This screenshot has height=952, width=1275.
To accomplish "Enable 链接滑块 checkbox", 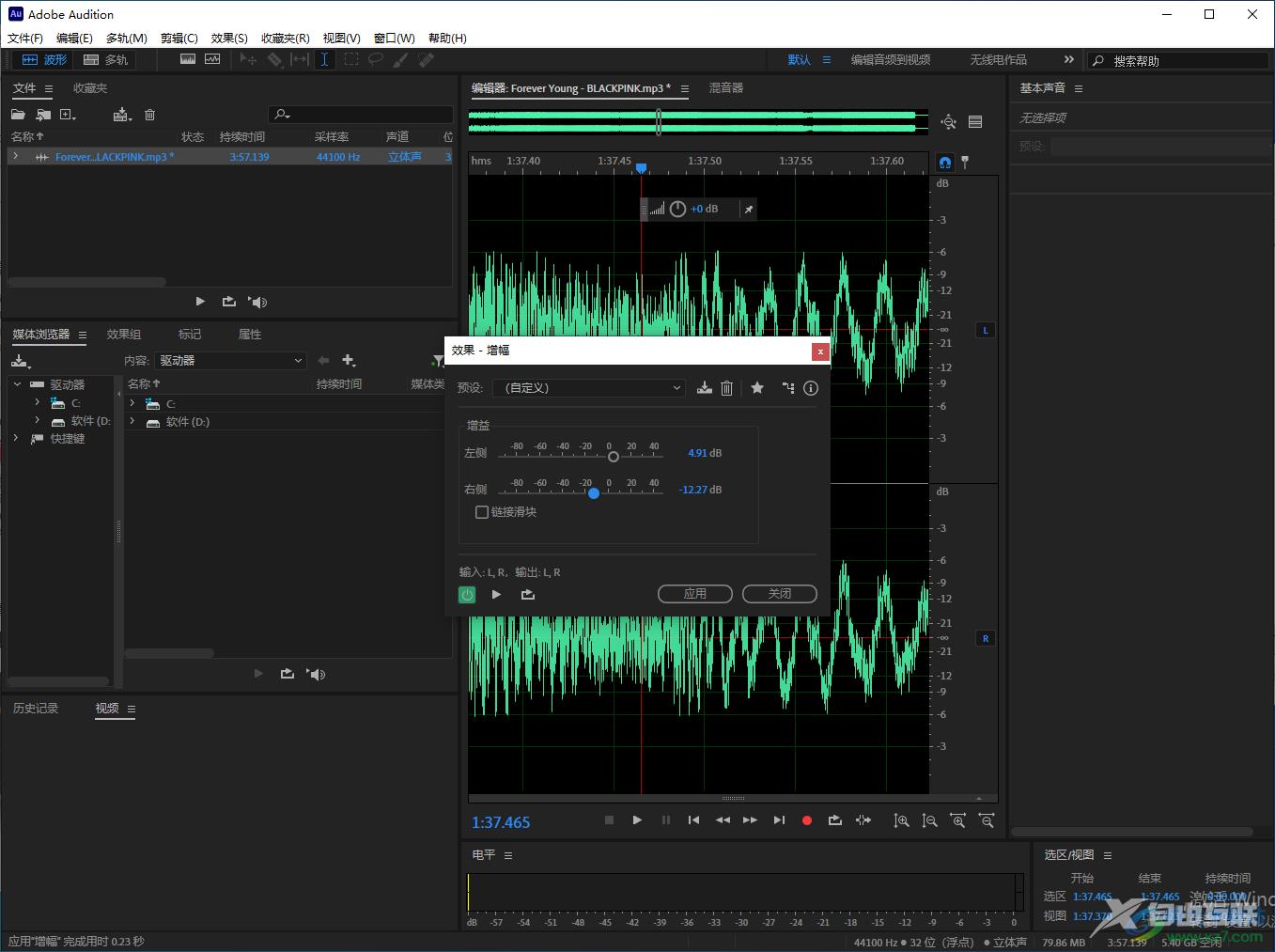I will tap(482, 512).
